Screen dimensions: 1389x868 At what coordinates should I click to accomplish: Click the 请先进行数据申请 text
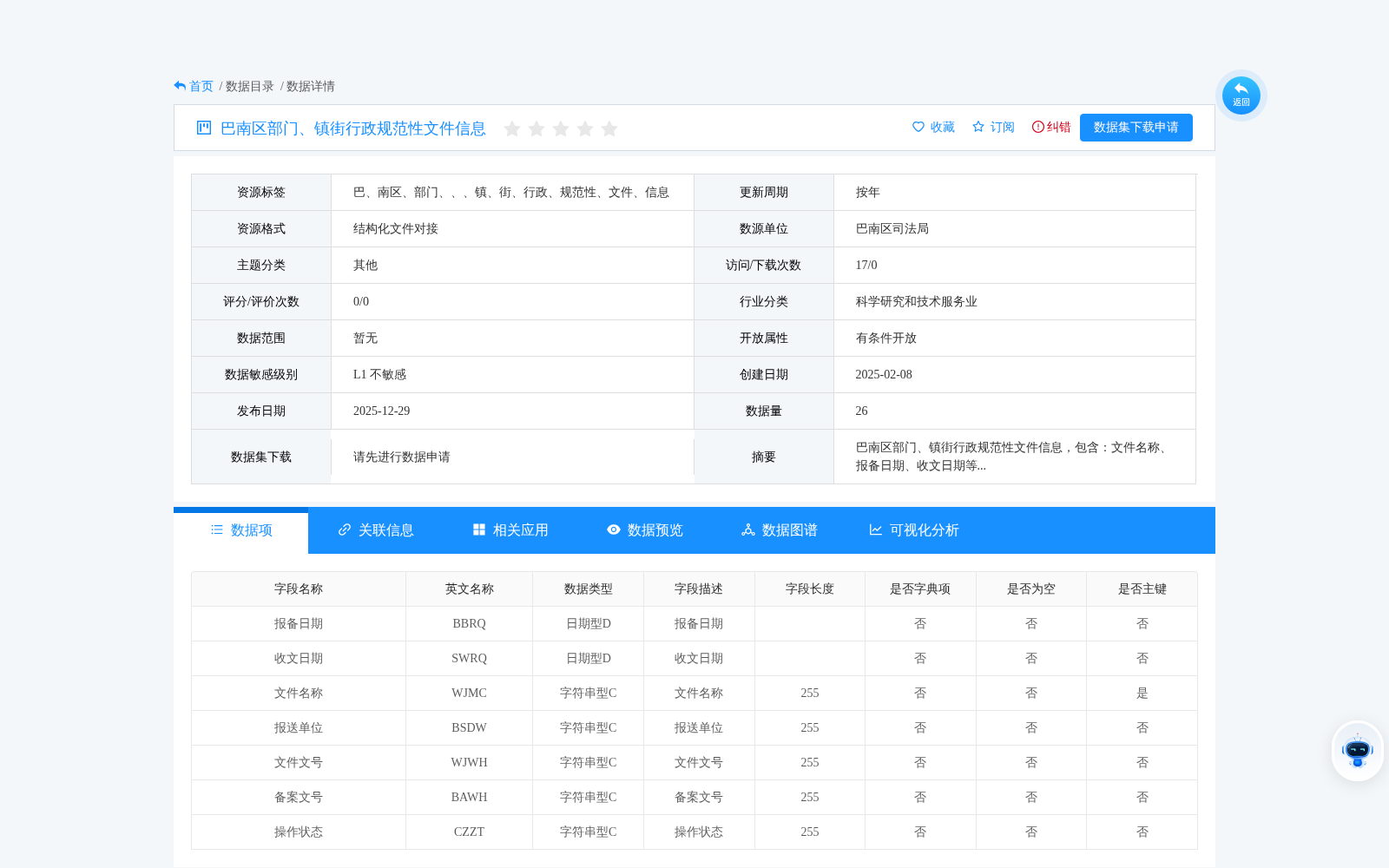402,457
